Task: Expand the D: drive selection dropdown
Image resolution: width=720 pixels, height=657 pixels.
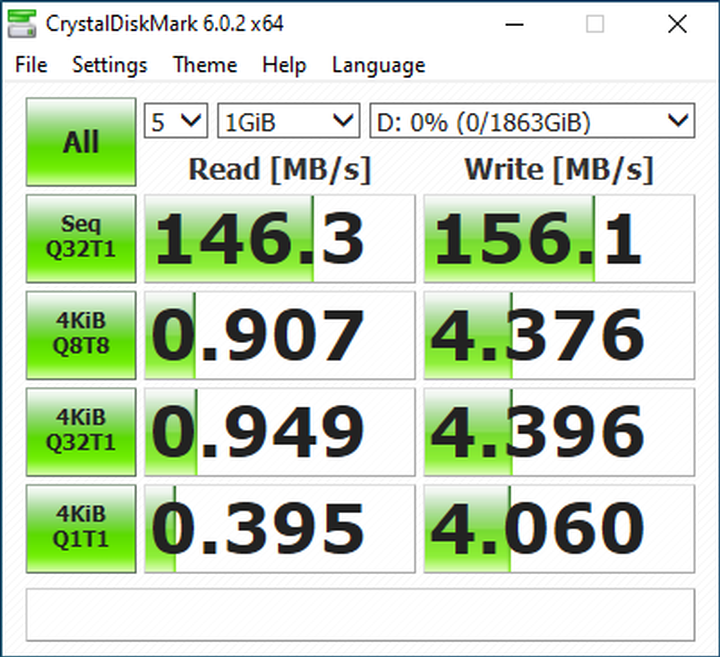Action: pos(531,122)
